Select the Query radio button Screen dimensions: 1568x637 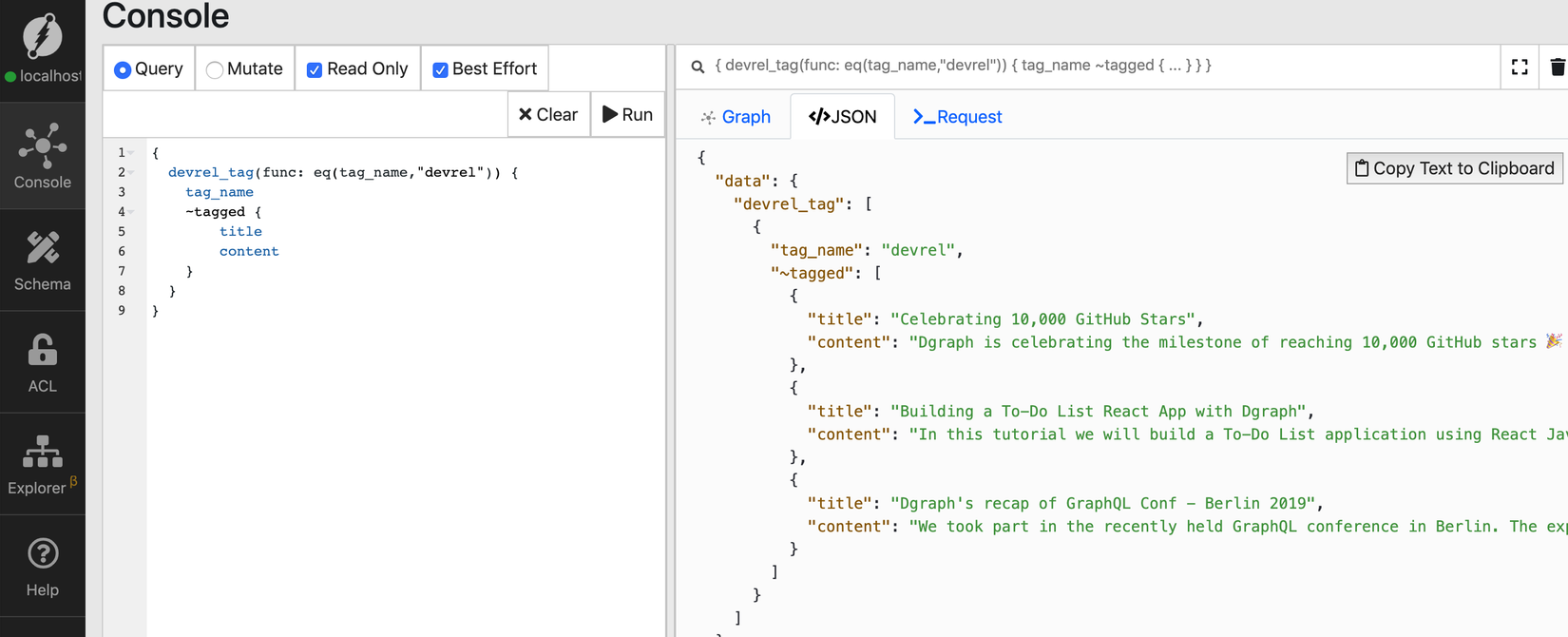(123, 69)
